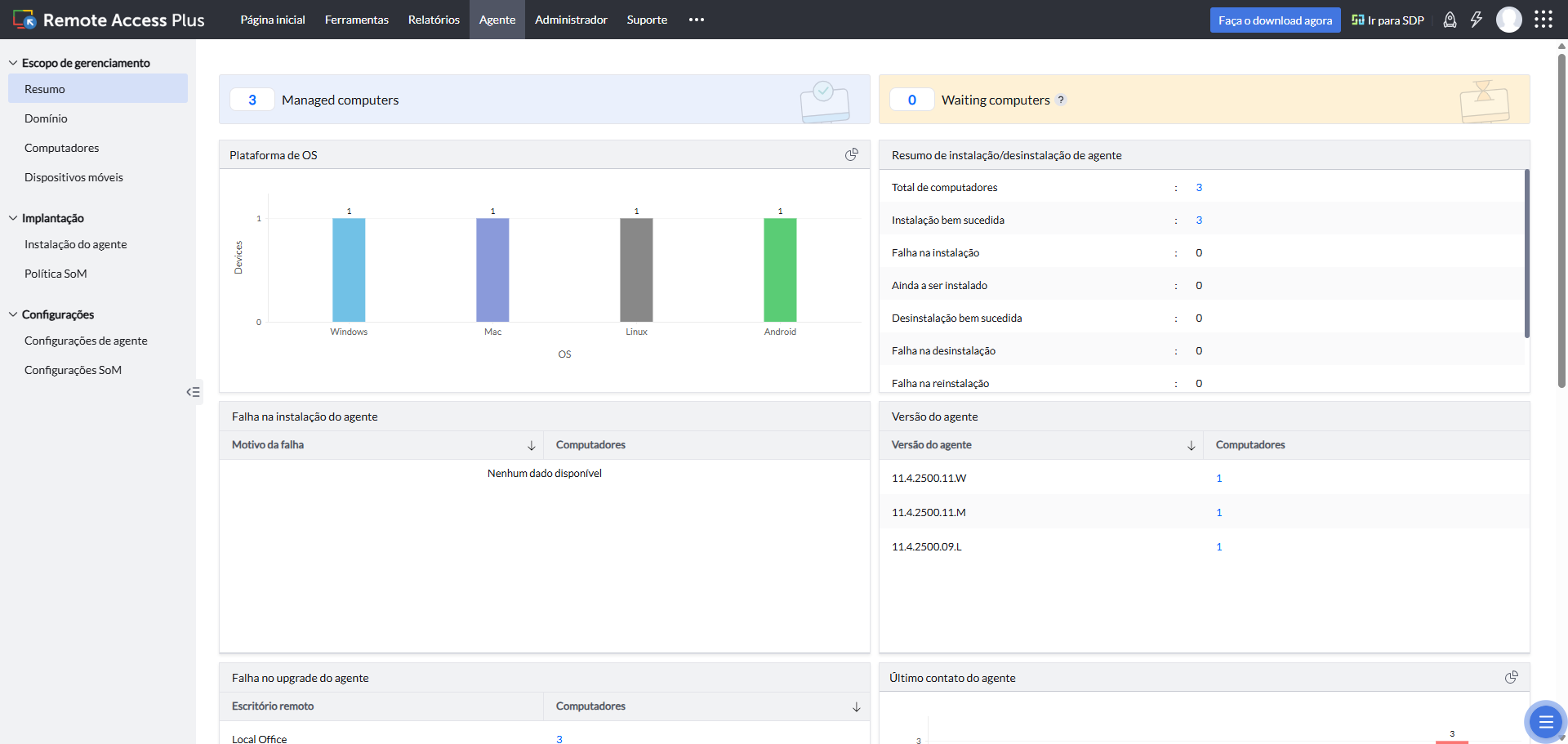Click the green Android bar in chart

780,270
